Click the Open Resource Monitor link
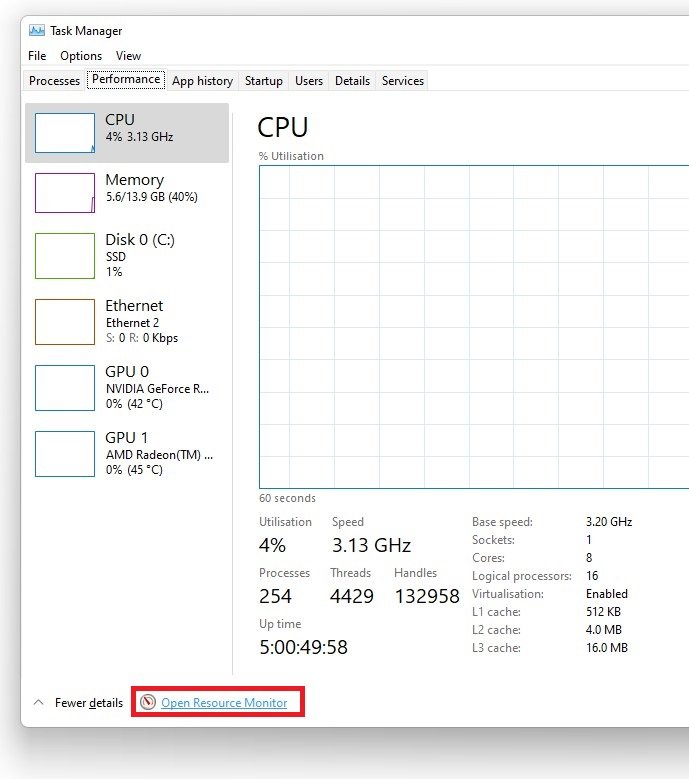 coord(224,703)
